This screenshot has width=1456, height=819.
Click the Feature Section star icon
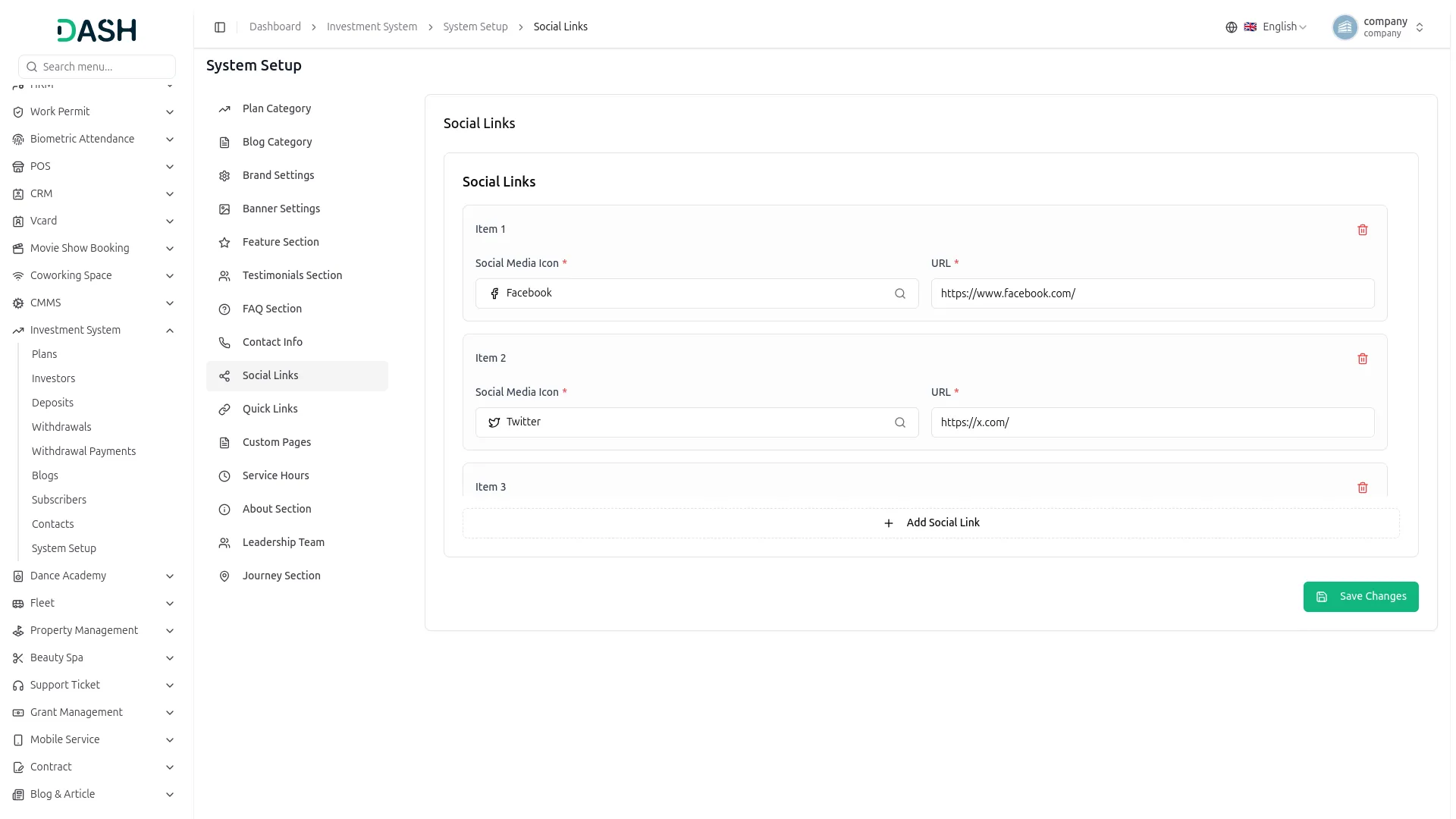click(224, 243)
